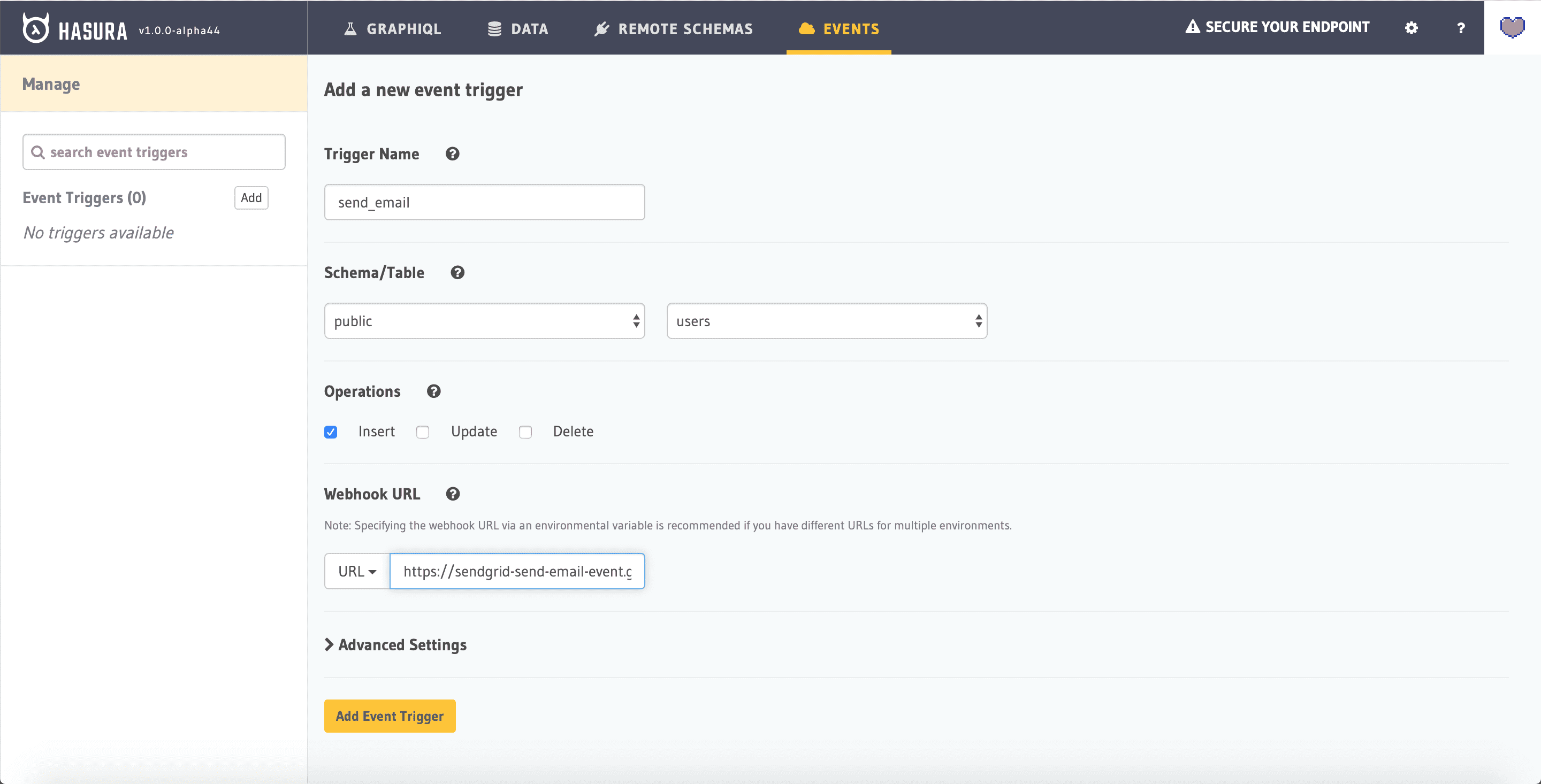1541x784 pixels.
Task: Toggle the Update operation checkbox
Action: [422, 432]
